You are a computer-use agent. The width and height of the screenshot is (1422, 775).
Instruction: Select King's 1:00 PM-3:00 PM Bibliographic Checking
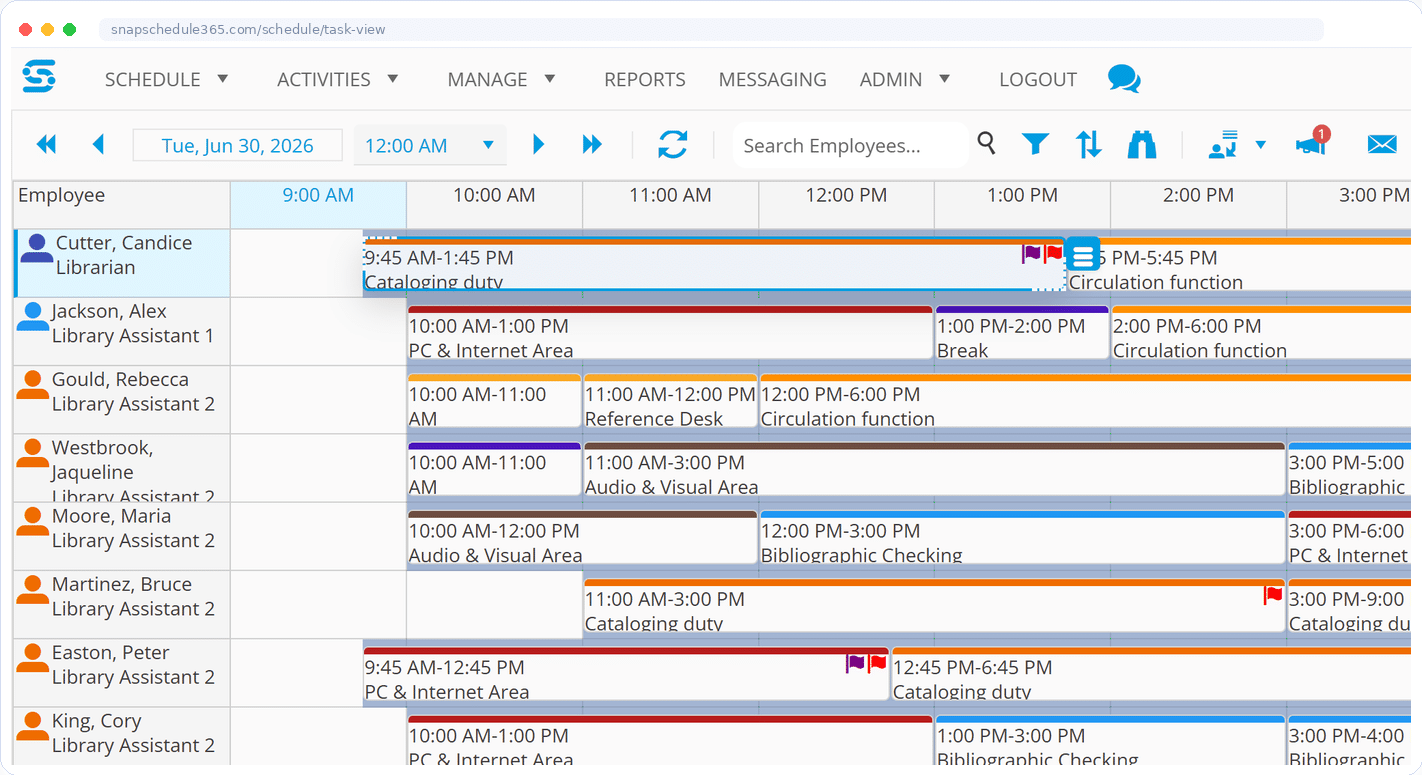point(1110,742)
